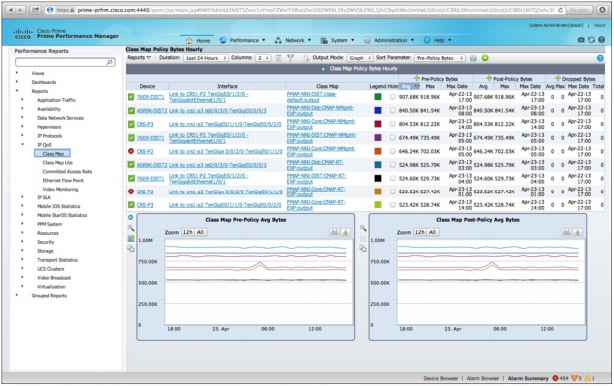Open the Avg column sort arrow under Pre-Policy Bytes

click(x=417, y=86)
